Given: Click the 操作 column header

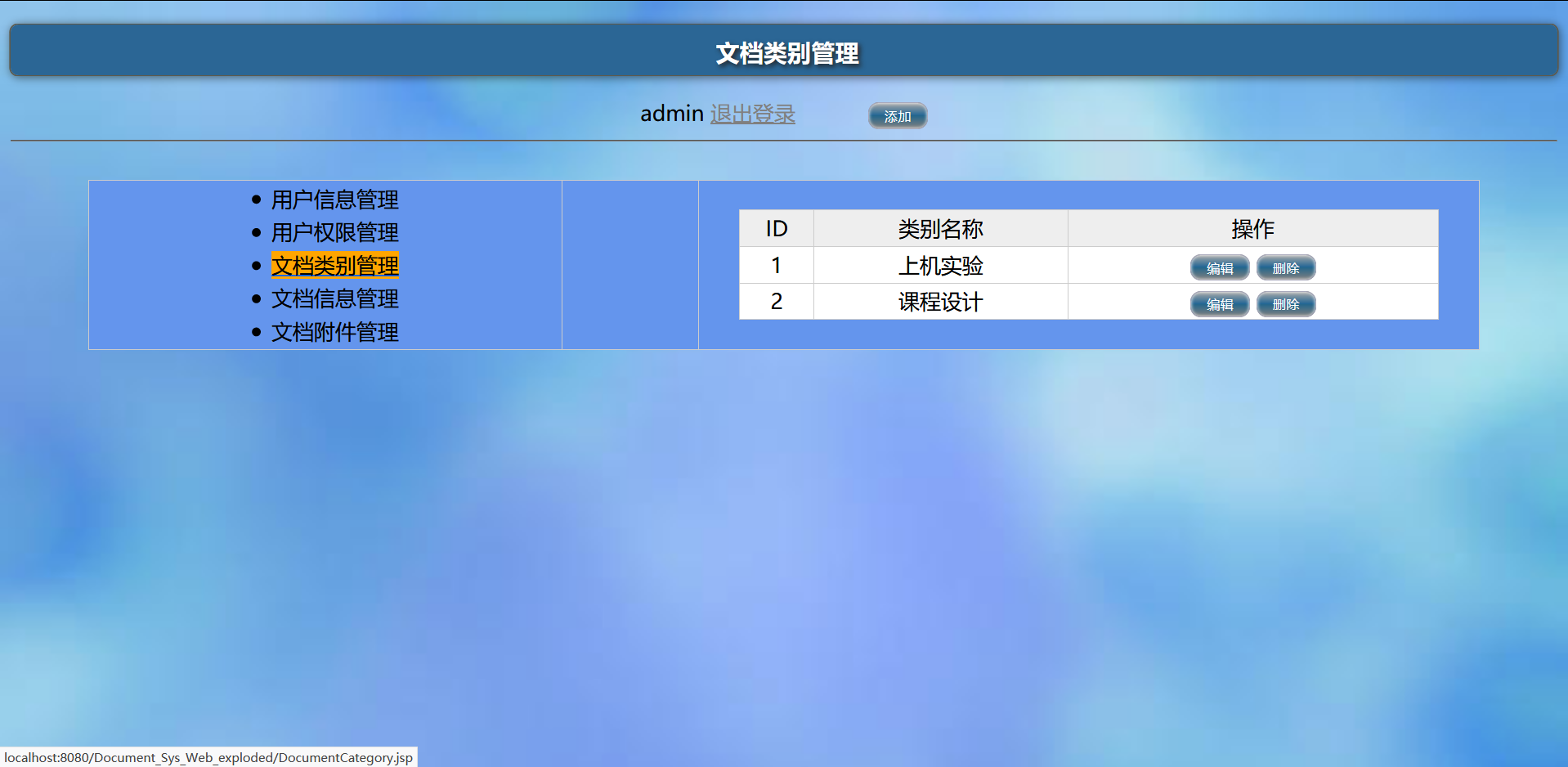Looking at the screenshot, I should tap(1252, 229).
